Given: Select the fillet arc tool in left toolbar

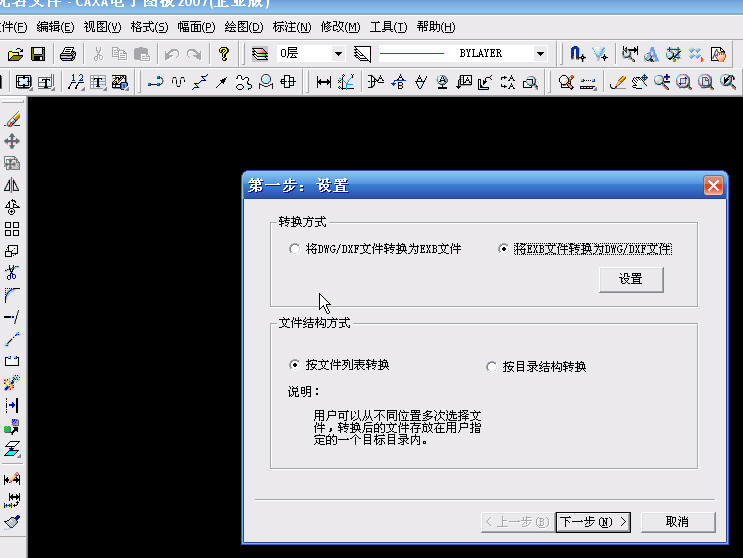Looking at the screenshot, I should [12, 295].
